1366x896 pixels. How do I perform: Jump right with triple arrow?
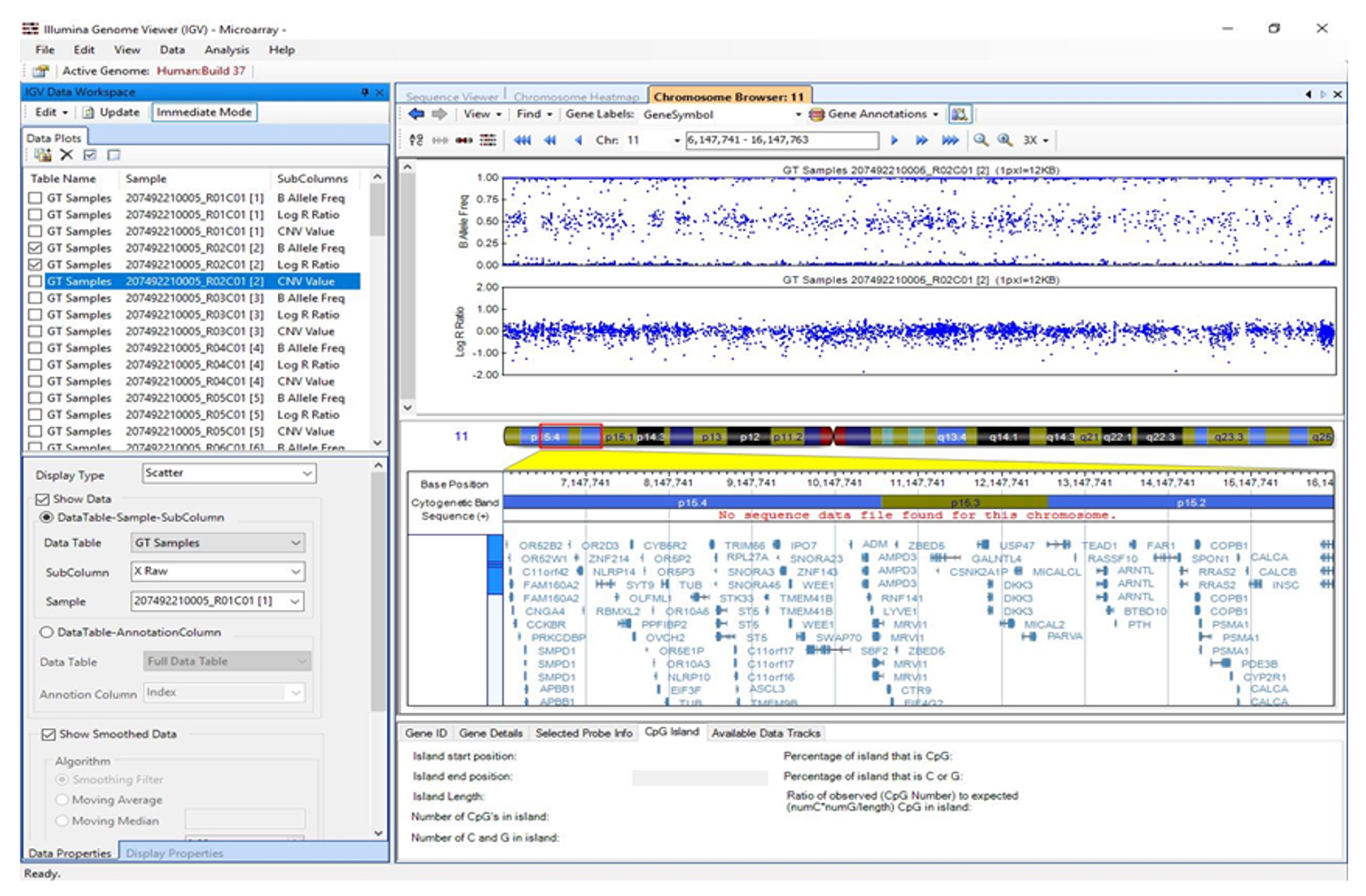click(950, 140)
